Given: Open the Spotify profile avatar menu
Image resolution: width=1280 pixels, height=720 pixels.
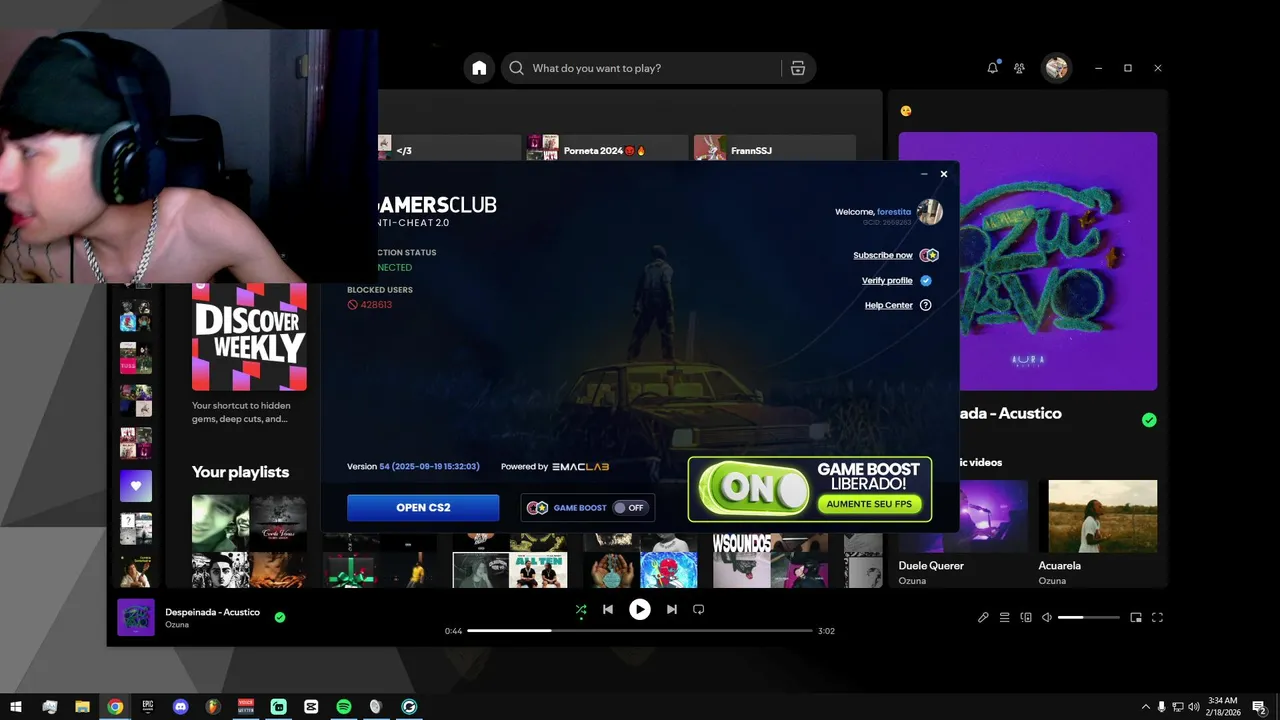Looking at the screenshot, I should point(1056,68).
